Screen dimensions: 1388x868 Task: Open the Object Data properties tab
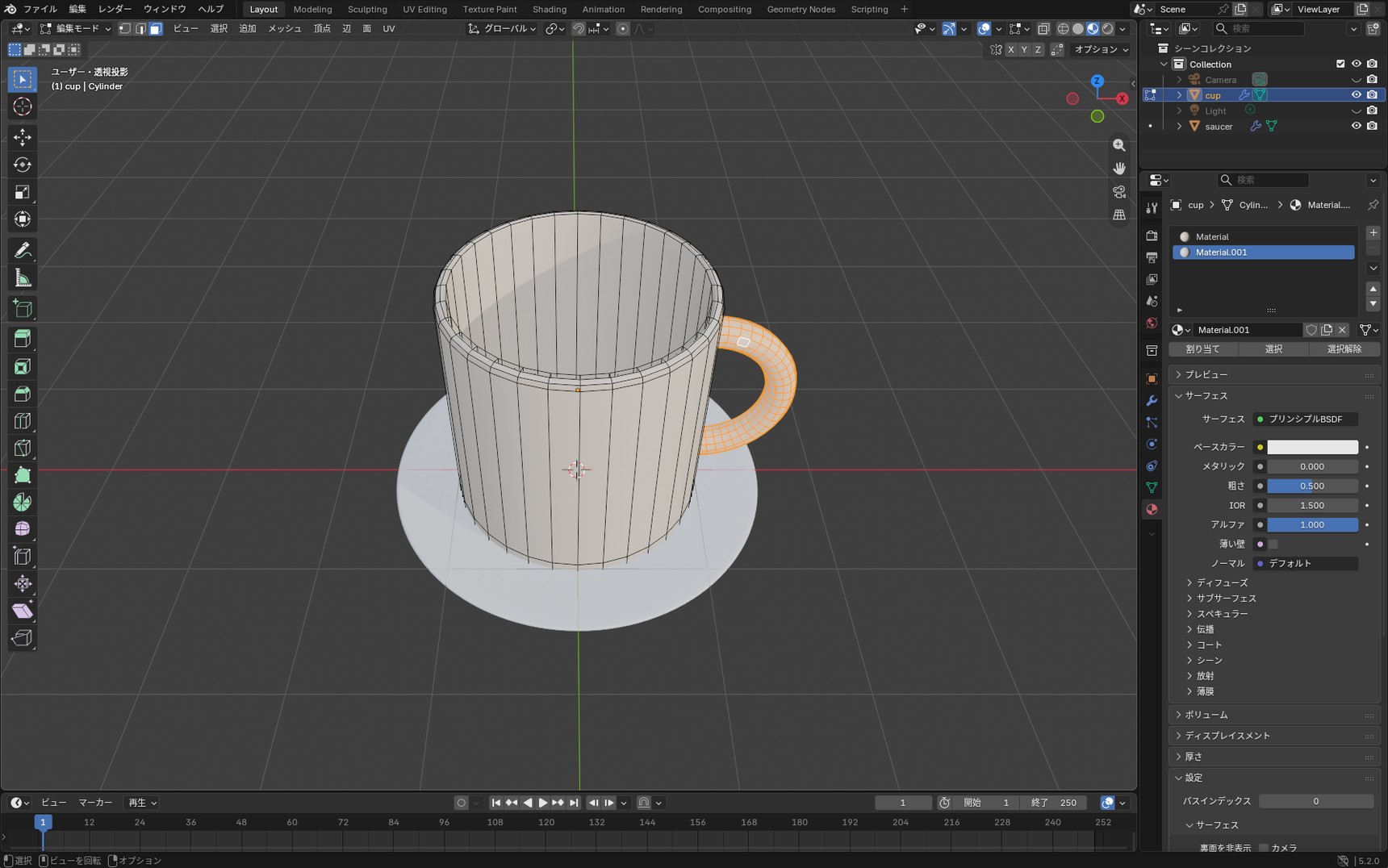1152,487
